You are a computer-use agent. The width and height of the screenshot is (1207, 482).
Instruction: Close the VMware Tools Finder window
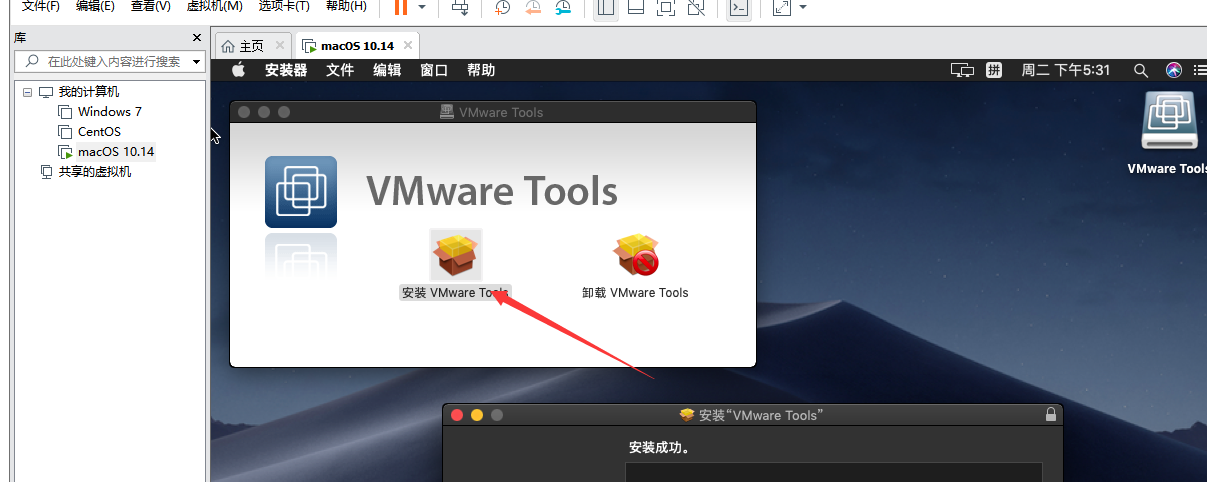click(244, 112)
